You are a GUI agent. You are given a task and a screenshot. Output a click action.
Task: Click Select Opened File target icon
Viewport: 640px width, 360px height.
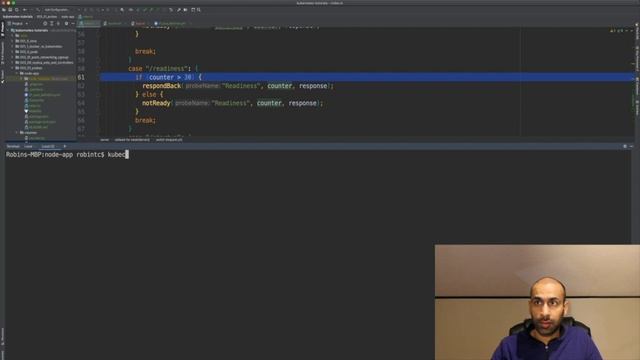(45, 24)
